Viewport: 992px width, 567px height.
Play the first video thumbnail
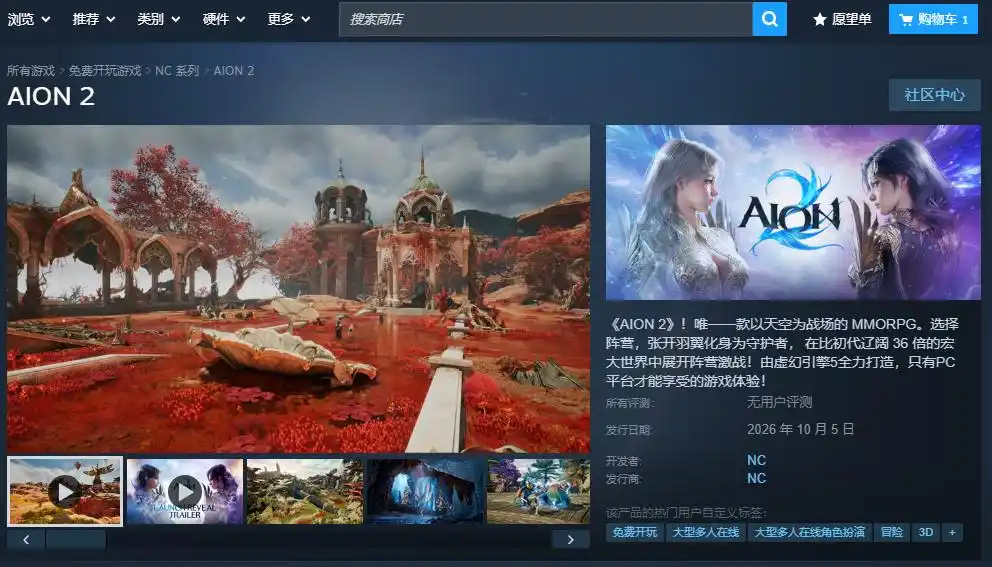click(65, 491)
